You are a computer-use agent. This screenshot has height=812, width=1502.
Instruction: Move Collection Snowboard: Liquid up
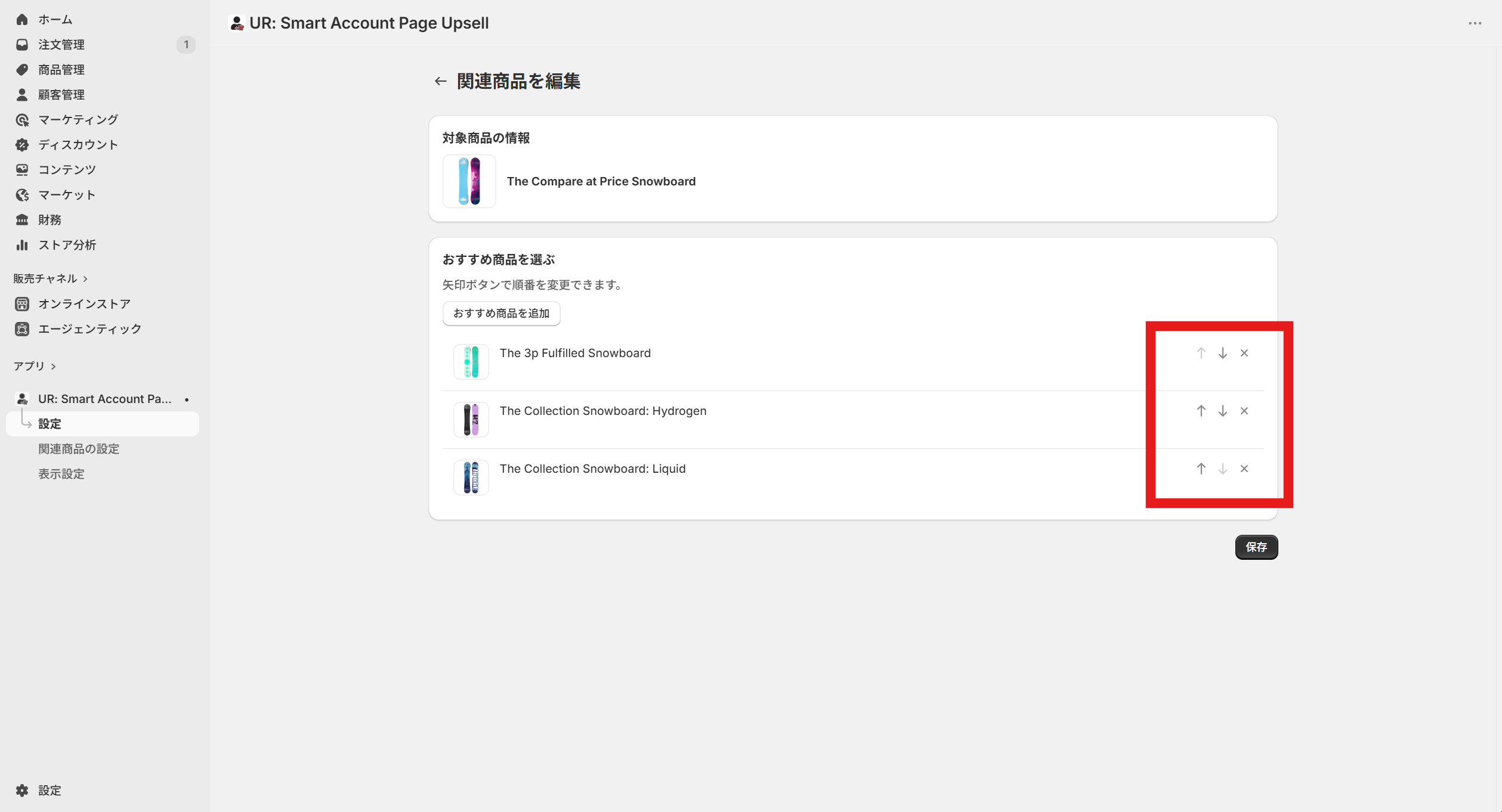(x=1201, y=469)
